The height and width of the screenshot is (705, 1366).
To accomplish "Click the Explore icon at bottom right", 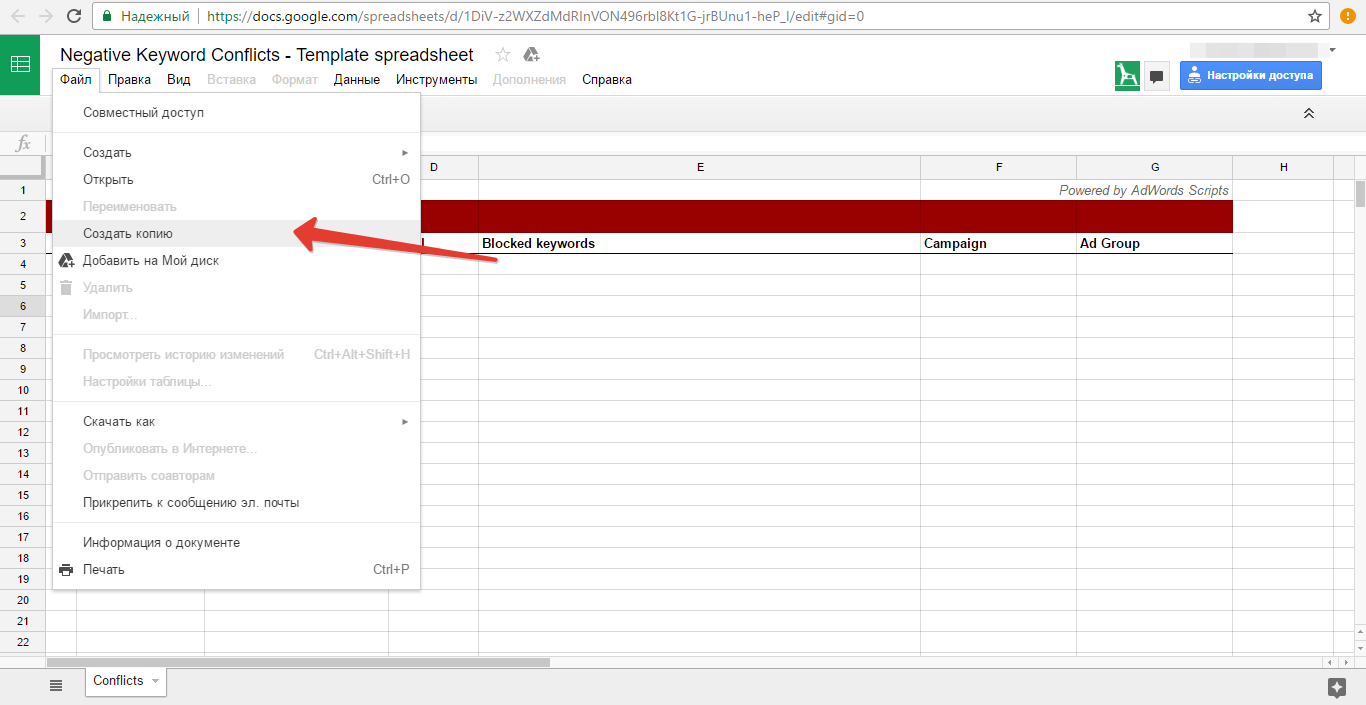I will (1336, 687).
